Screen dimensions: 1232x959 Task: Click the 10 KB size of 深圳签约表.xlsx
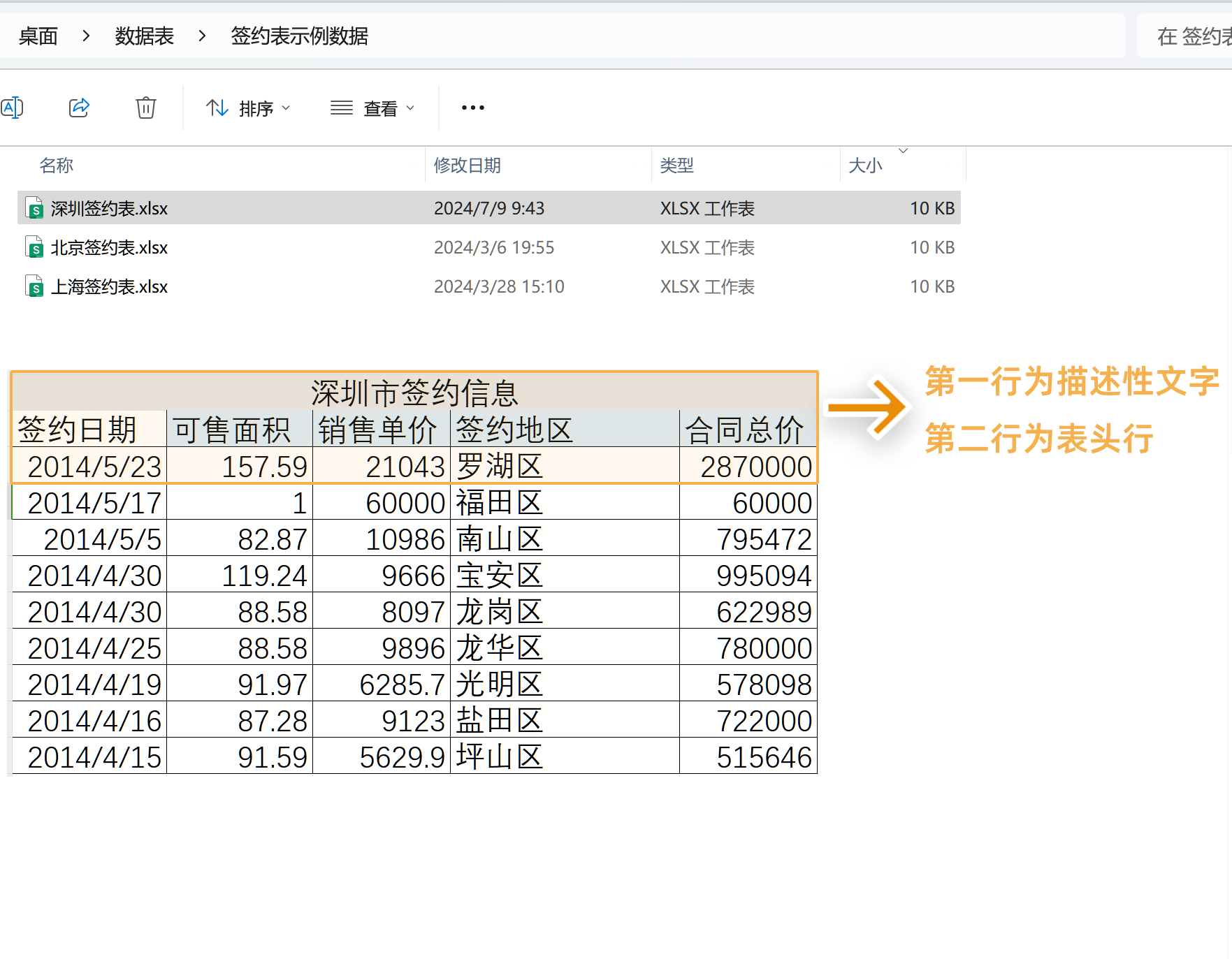(932, 208)
